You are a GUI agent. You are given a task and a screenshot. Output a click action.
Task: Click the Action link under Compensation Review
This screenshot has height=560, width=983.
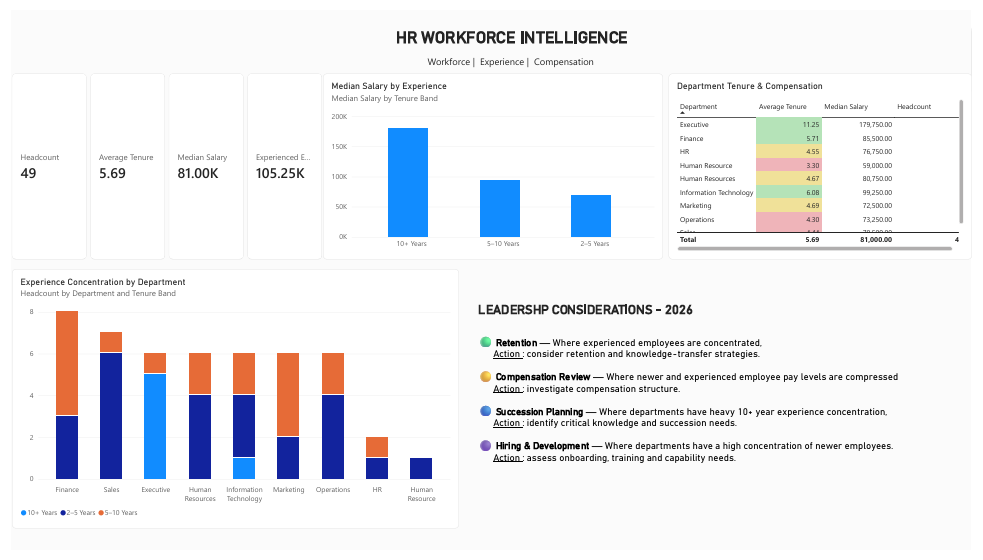click(507, 389)
